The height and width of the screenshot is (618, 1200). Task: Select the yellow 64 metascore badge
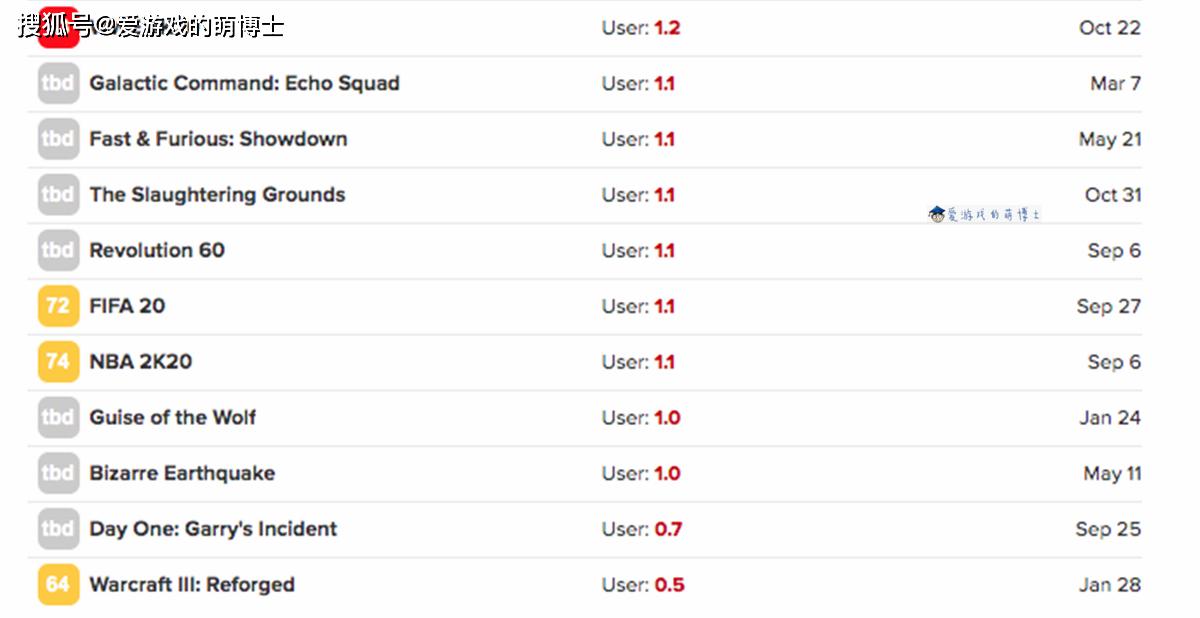pyautogui.click(x=58, y=585)
